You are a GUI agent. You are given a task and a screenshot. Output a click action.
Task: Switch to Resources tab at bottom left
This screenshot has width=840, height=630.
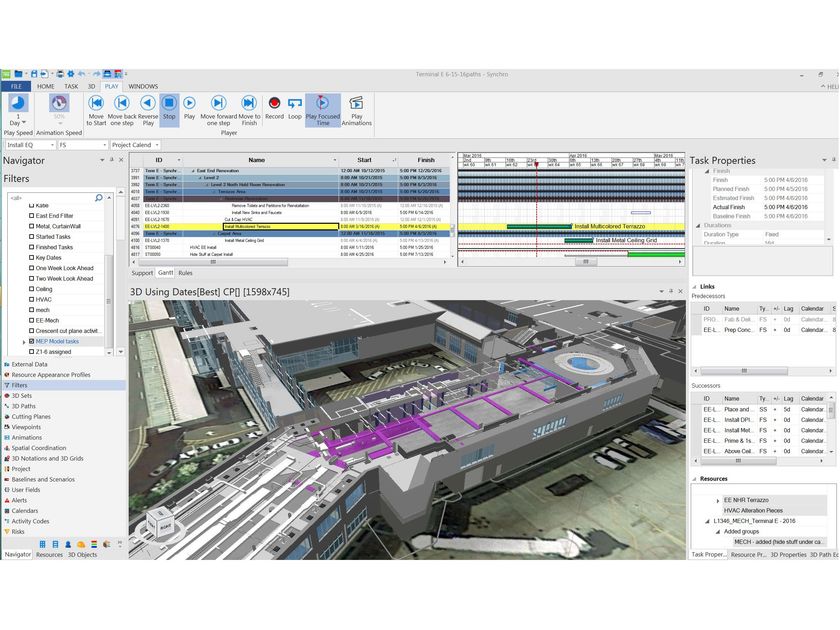pos(49,554)
